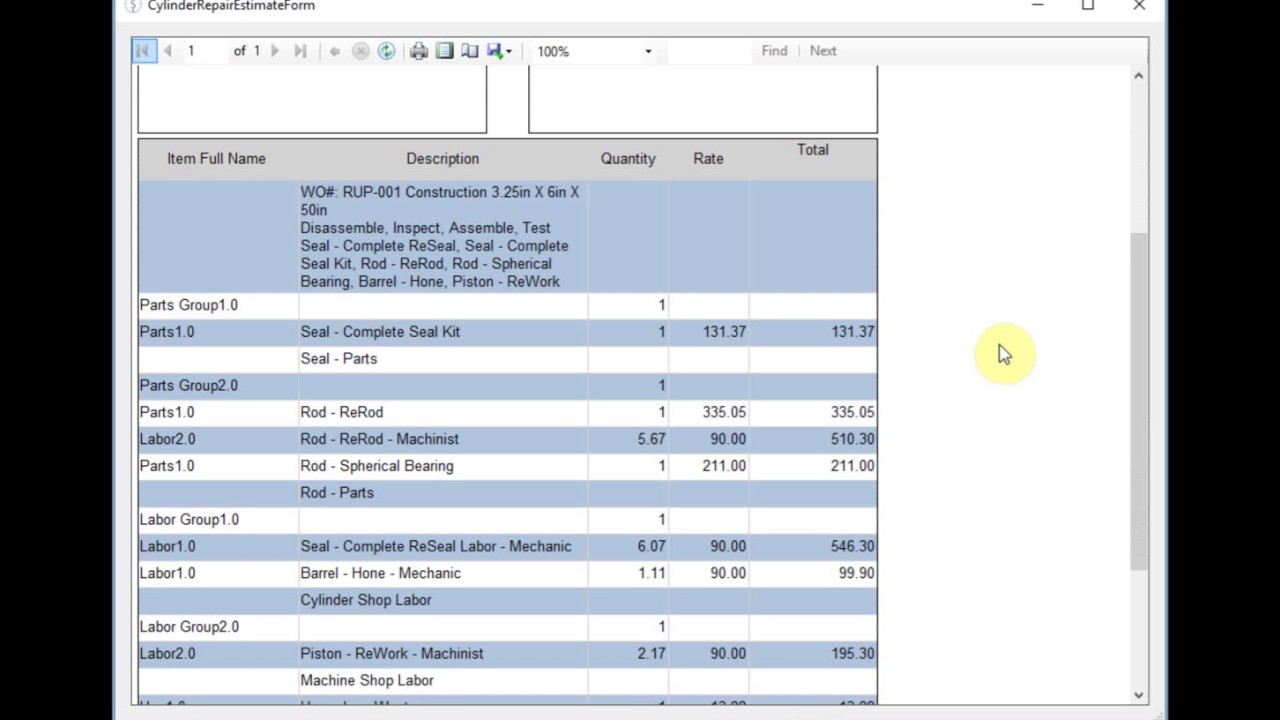The width and height of the screenshot is (1280, 720).
Task: Click the 5.67 quantity value
Action: coord(651,439)
